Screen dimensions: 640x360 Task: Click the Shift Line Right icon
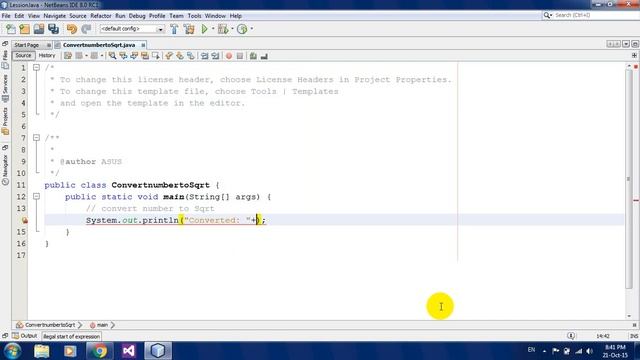tap(215, 56)
